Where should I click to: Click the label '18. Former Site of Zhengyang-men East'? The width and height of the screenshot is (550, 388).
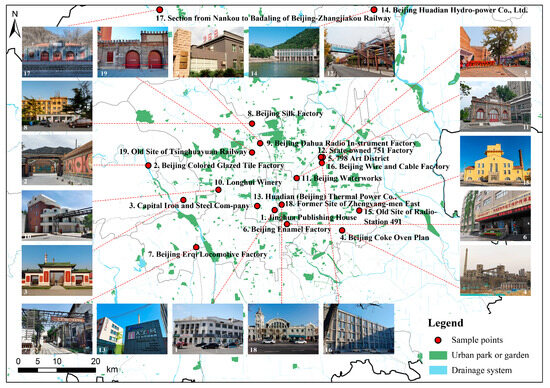click(x=353, y=203)
